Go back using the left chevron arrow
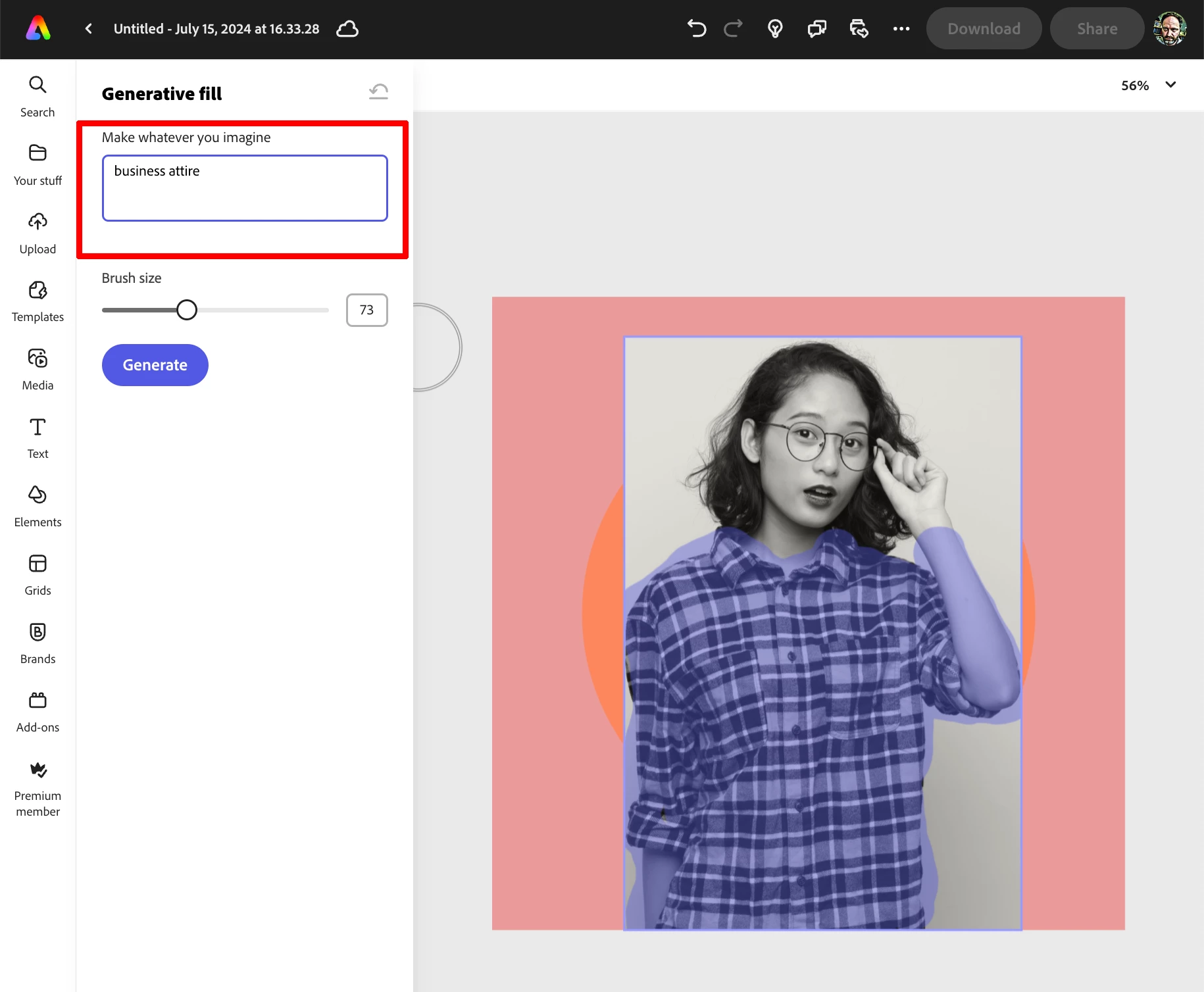The height and width of the screenshot is (992, 1204). coord(89,28)
